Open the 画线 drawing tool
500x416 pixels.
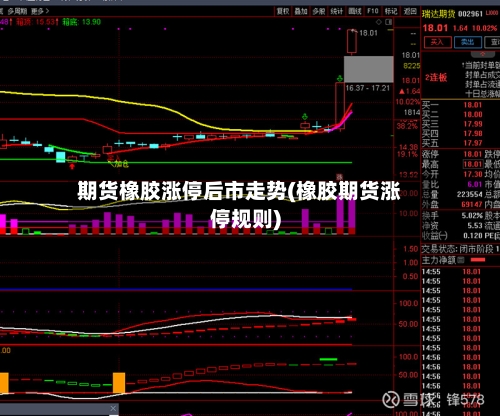355,11
